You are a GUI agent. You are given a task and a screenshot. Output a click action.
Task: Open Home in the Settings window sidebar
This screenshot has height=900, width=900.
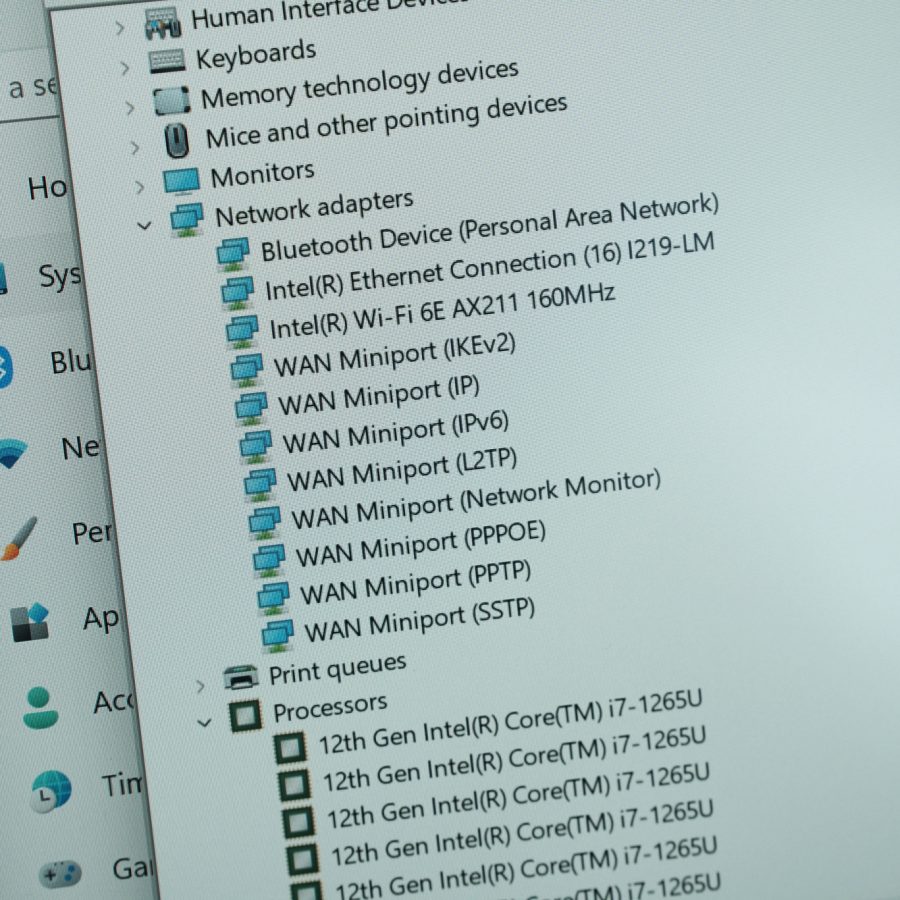pos(48,188)
